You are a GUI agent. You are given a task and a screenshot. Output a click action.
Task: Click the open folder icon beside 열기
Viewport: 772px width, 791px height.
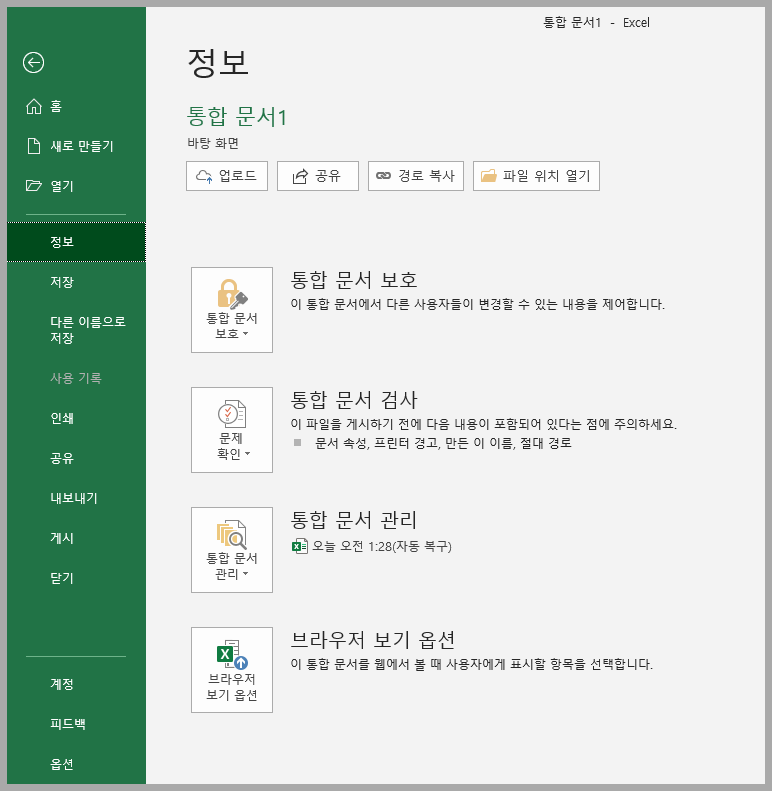coord(34,186)
